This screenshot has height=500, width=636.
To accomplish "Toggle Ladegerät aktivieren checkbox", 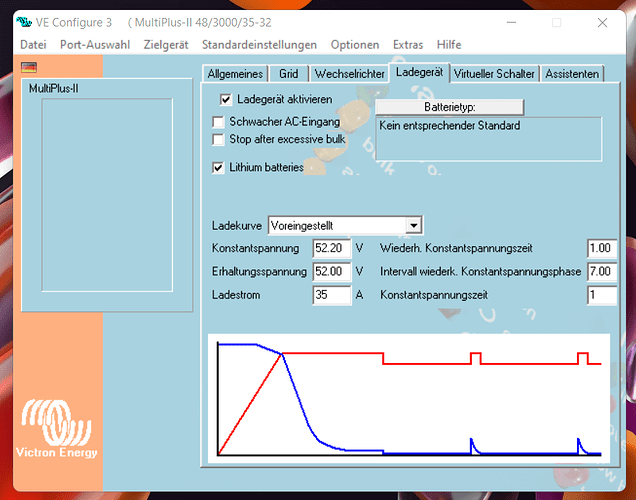I will tap(226, 99).
